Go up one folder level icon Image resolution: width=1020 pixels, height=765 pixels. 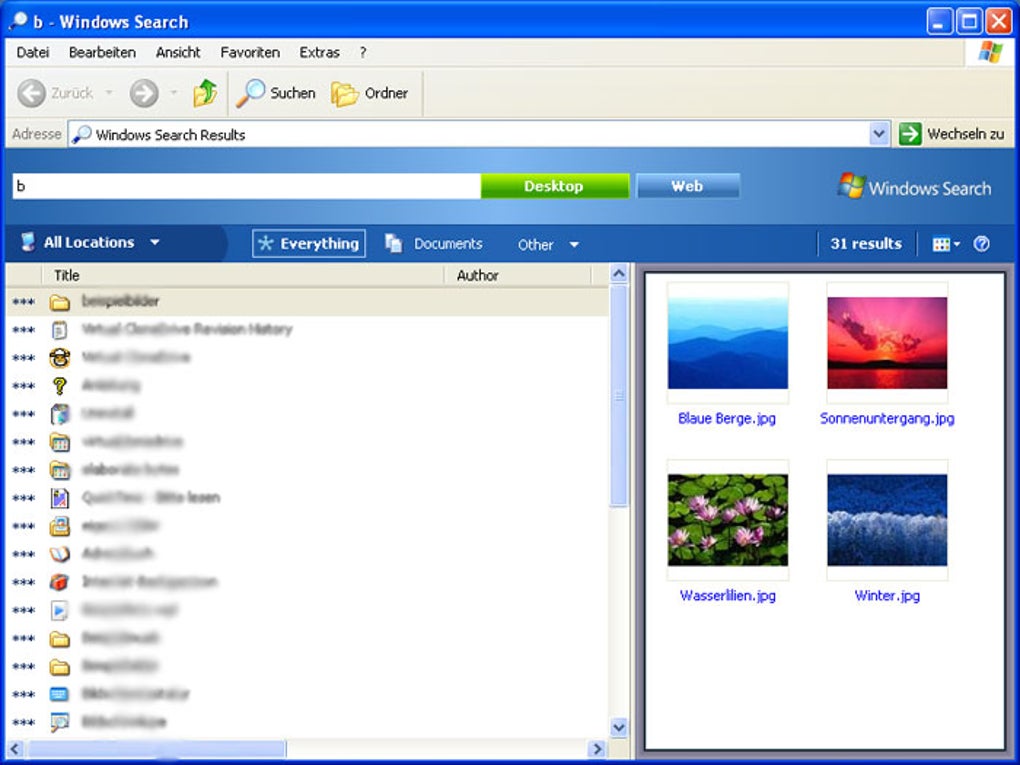point(205,93)
